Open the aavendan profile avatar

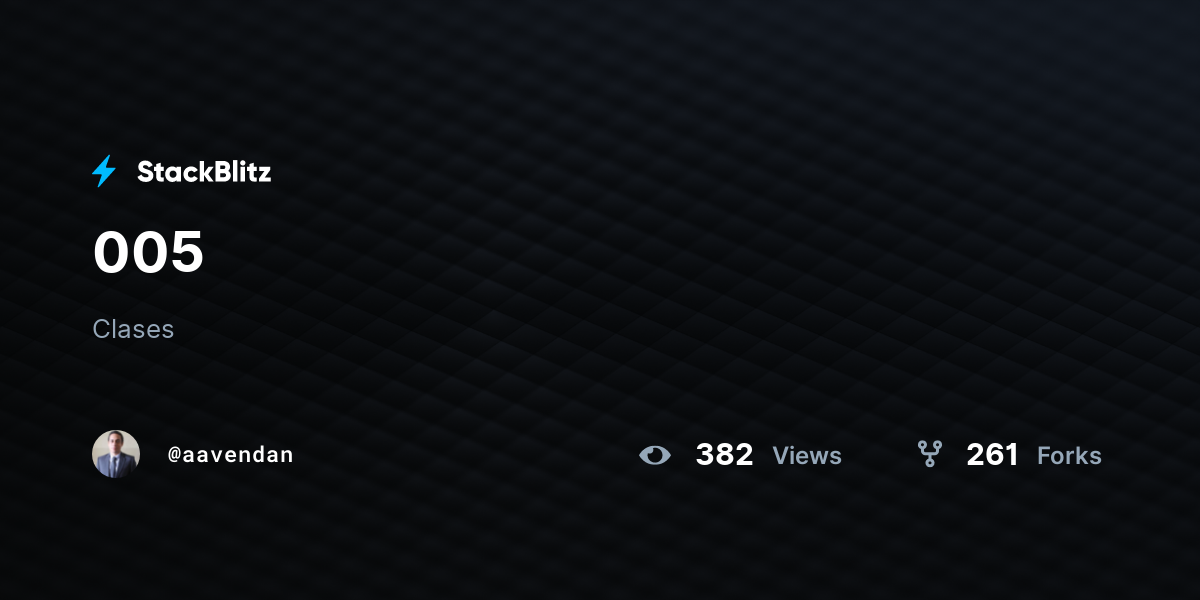(116, 454)
